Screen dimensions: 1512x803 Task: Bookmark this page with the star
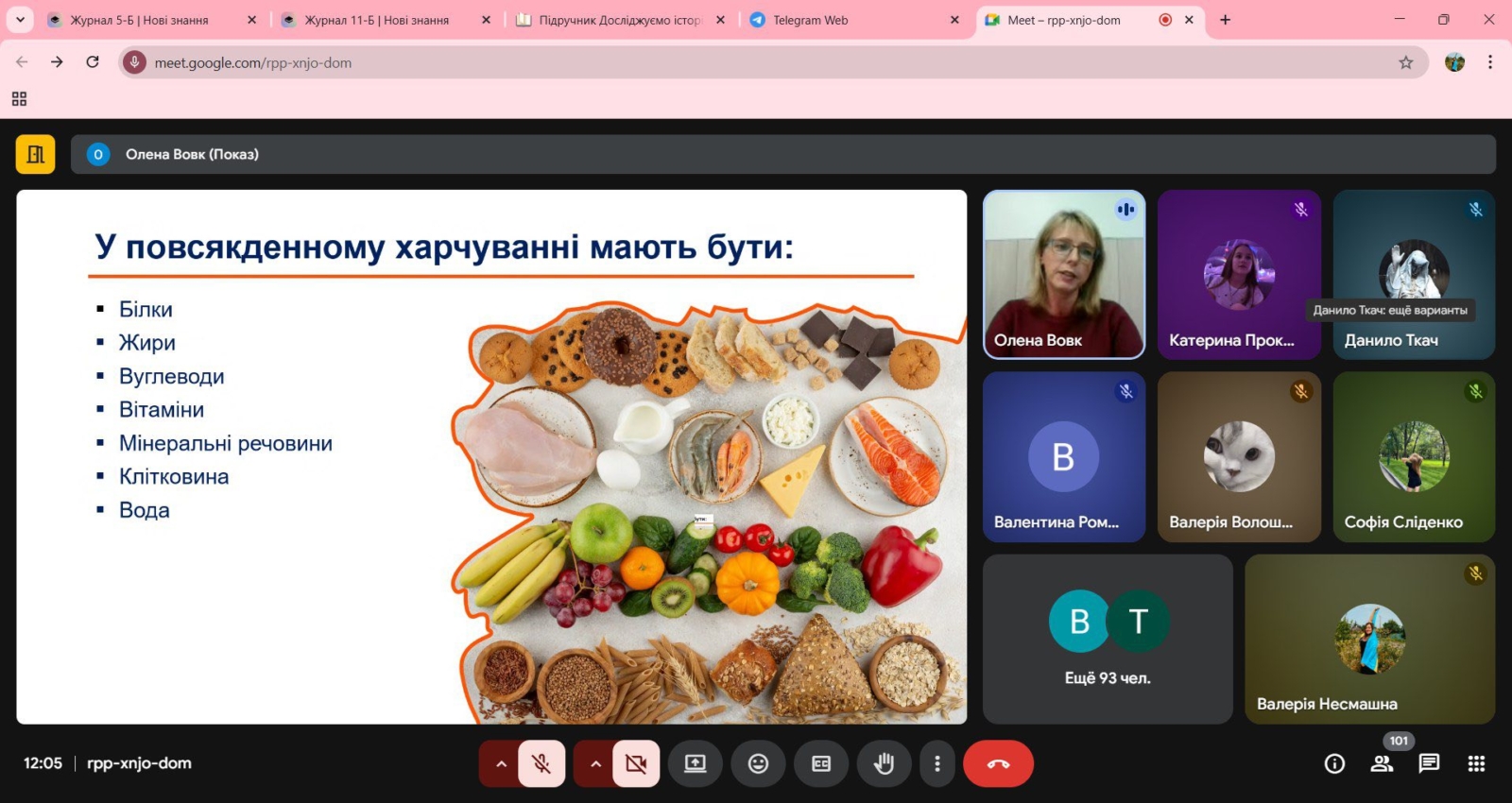(x=1406, y=62)
